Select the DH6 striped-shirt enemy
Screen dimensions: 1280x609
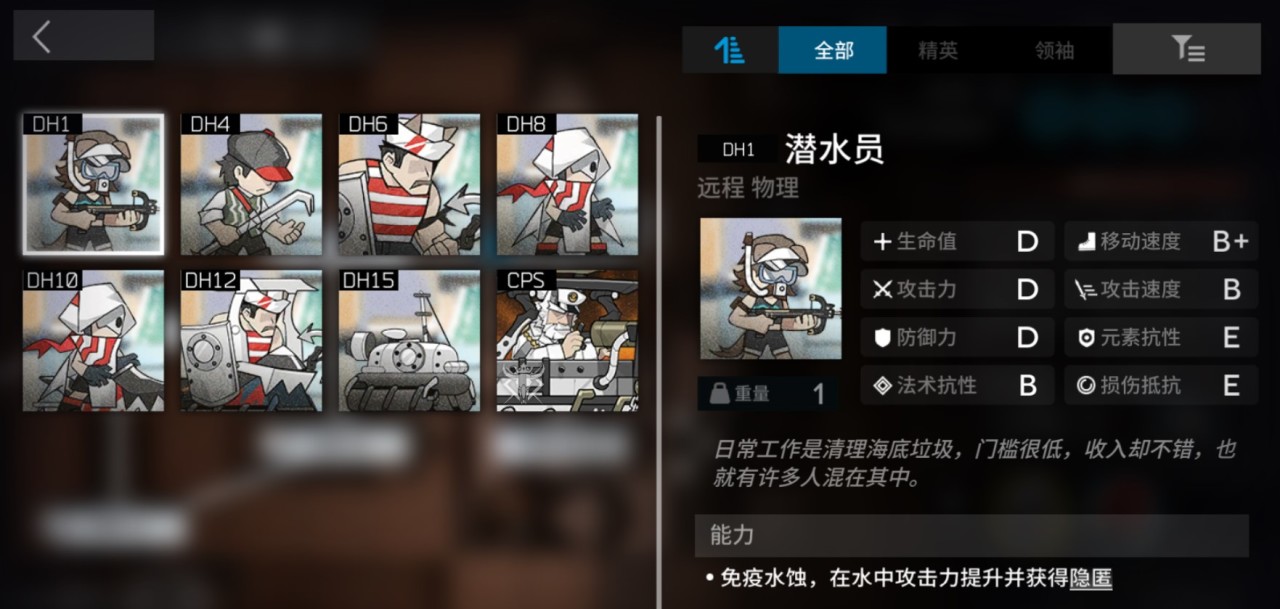point(409,184)
